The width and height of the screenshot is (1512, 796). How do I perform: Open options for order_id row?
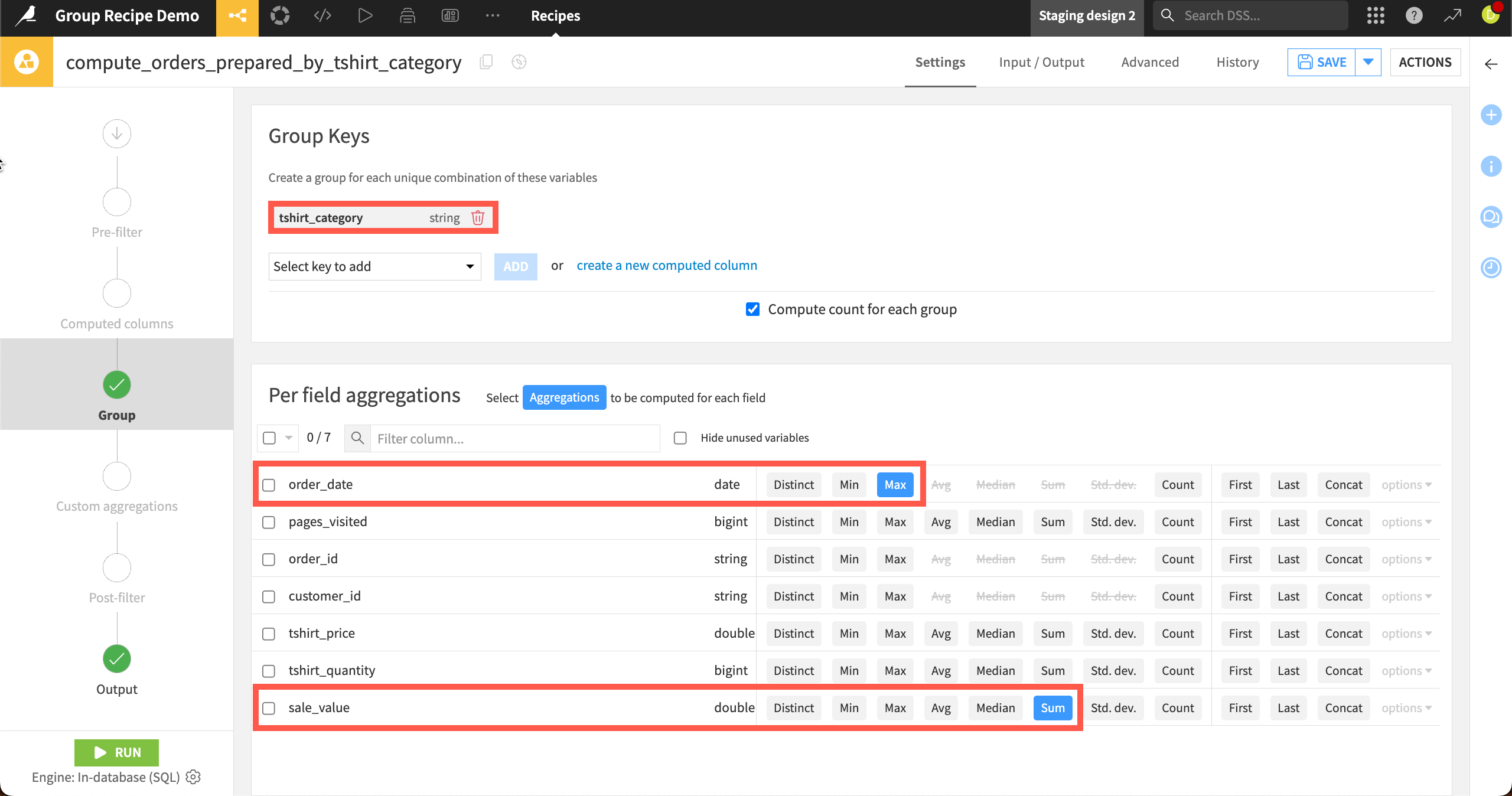point(1406,559)
